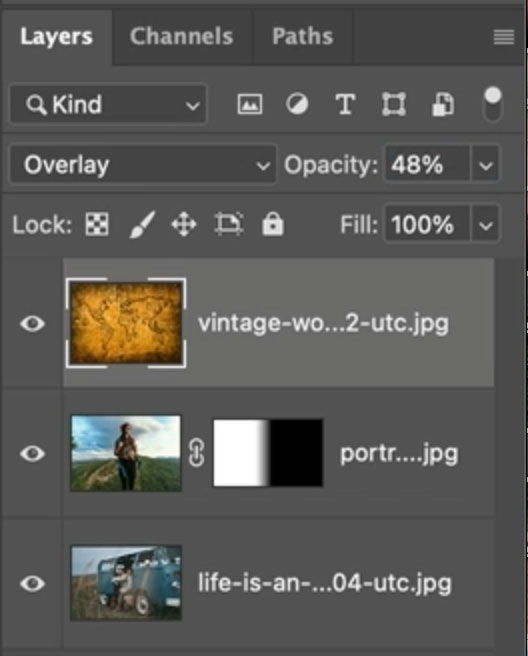Filter for type layers icon

(x=346, y=104)
